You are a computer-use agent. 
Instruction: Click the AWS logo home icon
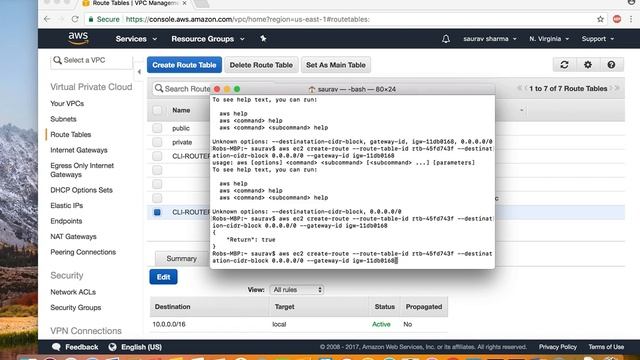[x=78, y=38]
